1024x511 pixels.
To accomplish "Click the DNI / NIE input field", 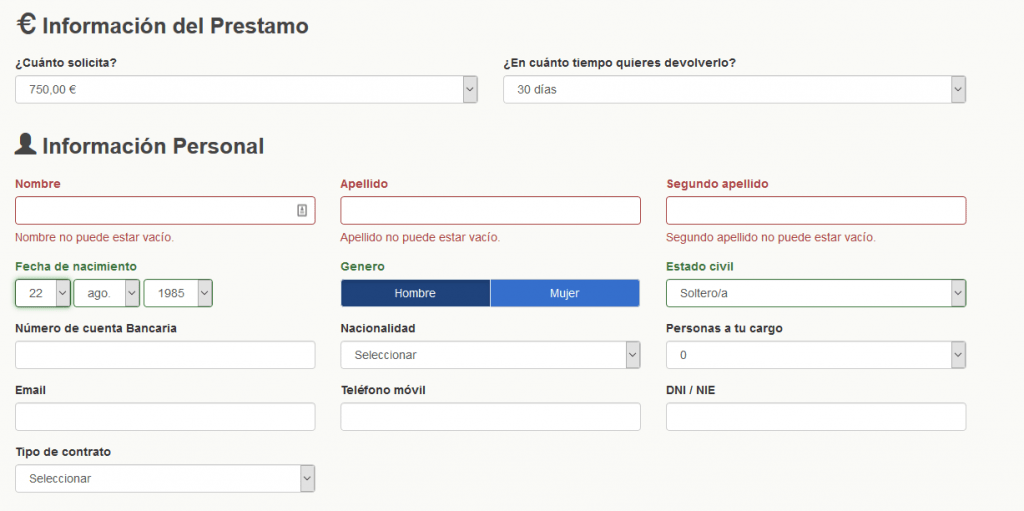I will 816,416.
